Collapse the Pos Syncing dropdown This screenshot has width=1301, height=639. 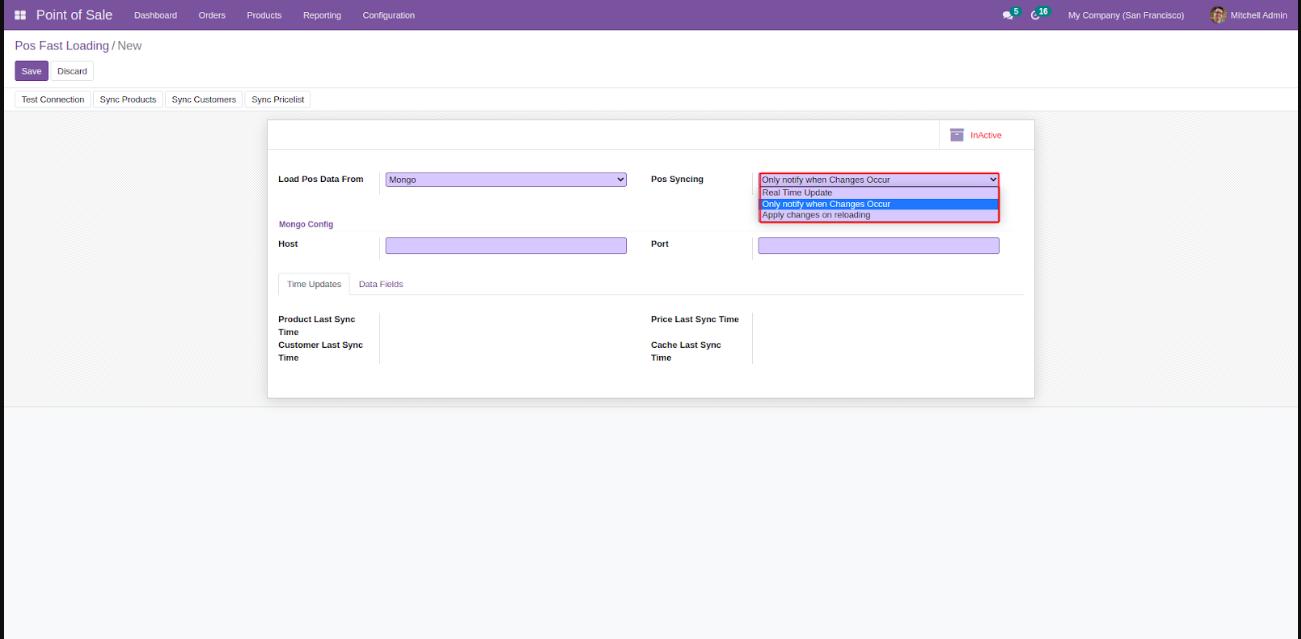tap(879, 179)
